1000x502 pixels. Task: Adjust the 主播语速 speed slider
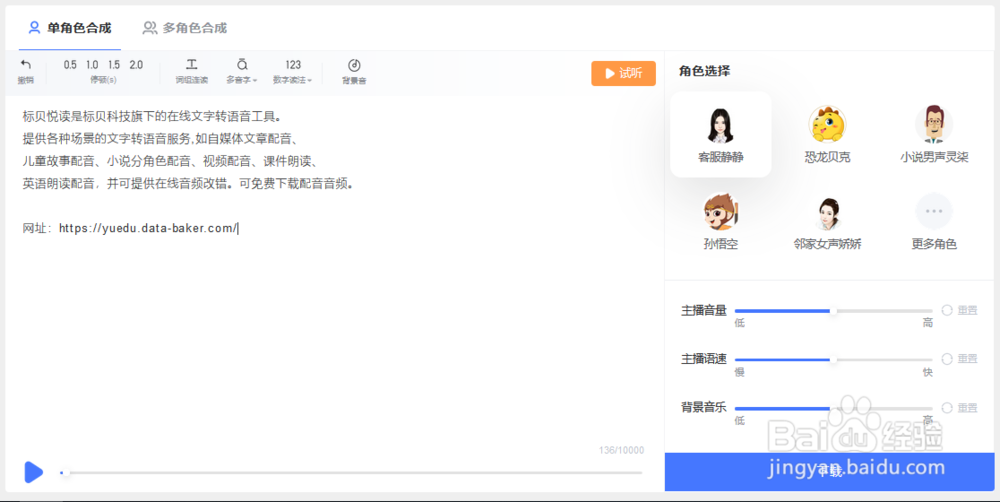coord(834,360)
